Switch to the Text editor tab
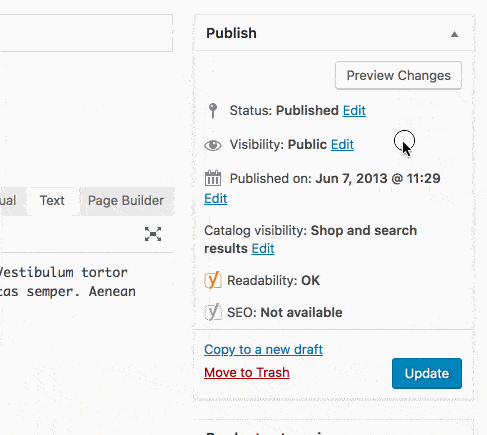 tap(52, 201)
